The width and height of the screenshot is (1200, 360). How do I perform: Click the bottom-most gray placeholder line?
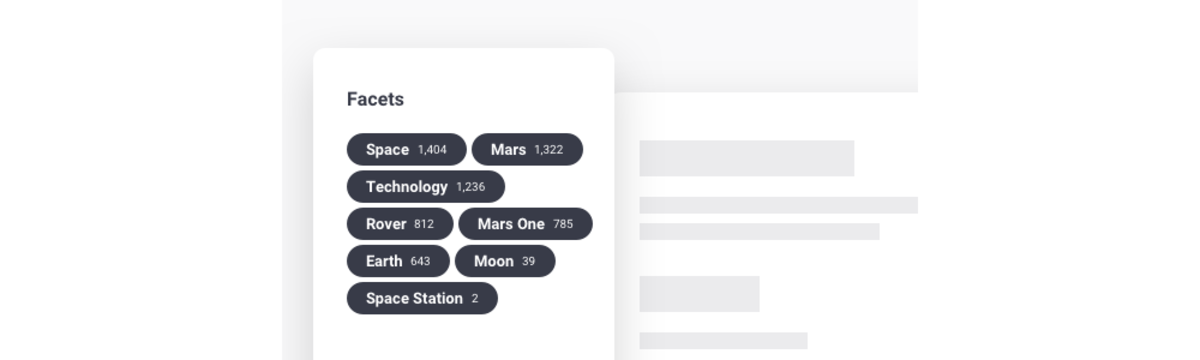point(723,341)
